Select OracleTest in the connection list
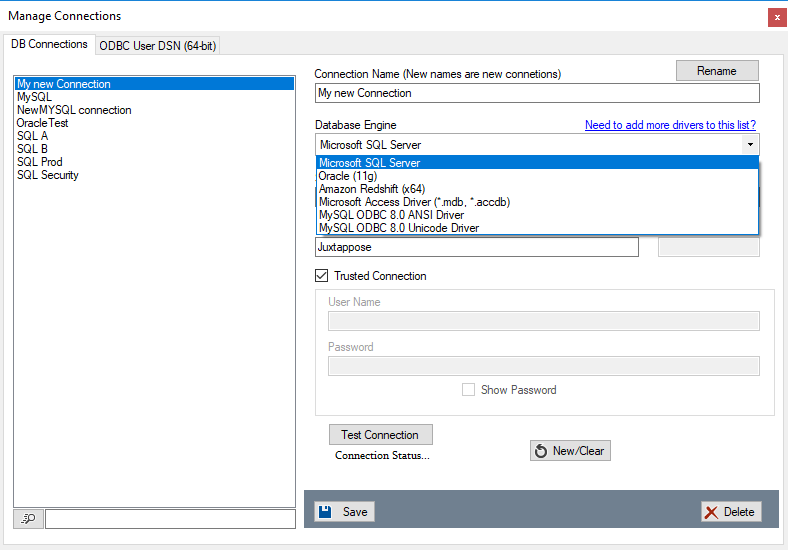The height and width of the screenshot is (550, 788). click(x=42, y=123)
